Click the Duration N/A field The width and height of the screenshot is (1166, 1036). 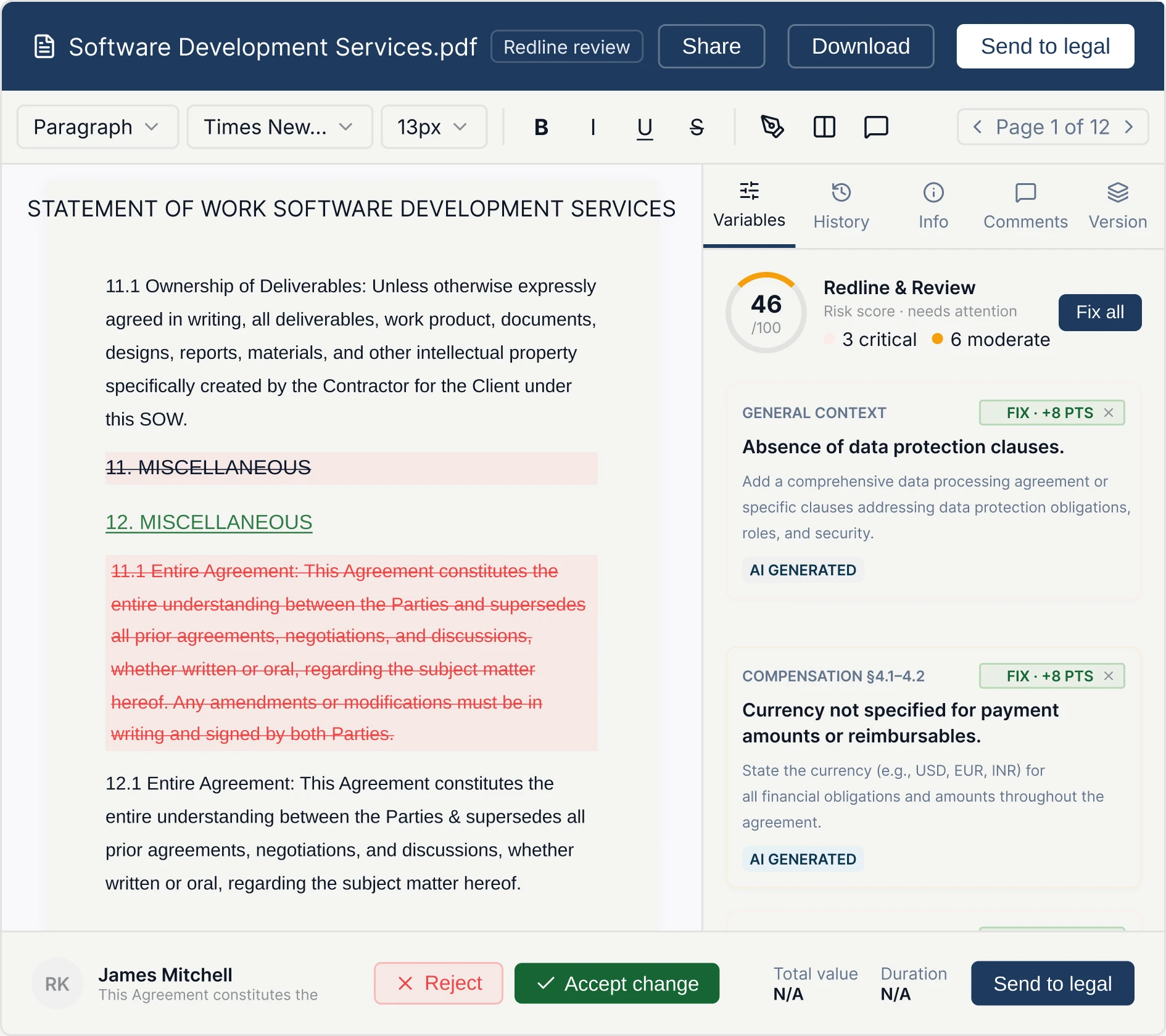click(914, 984)
